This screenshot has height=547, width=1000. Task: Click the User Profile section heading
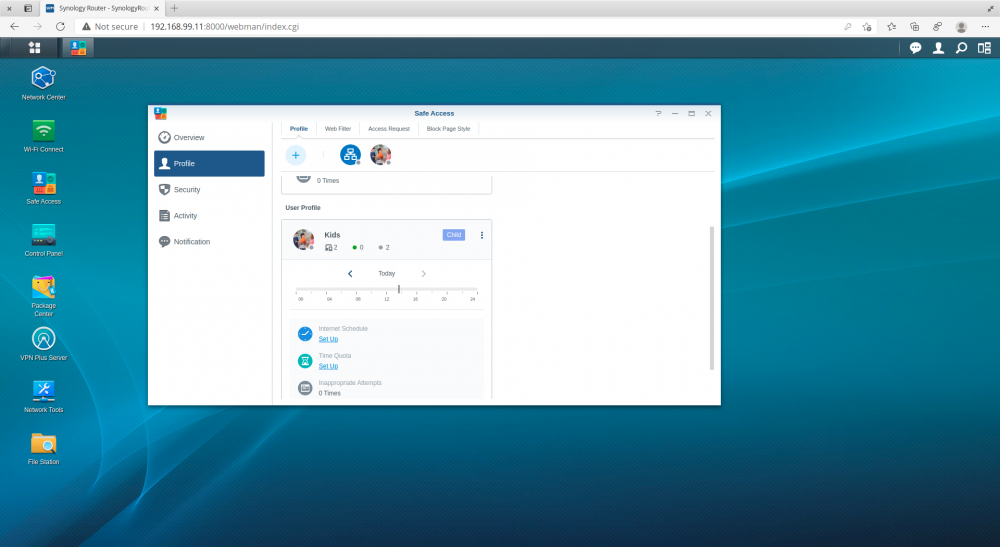click(303, 208)
